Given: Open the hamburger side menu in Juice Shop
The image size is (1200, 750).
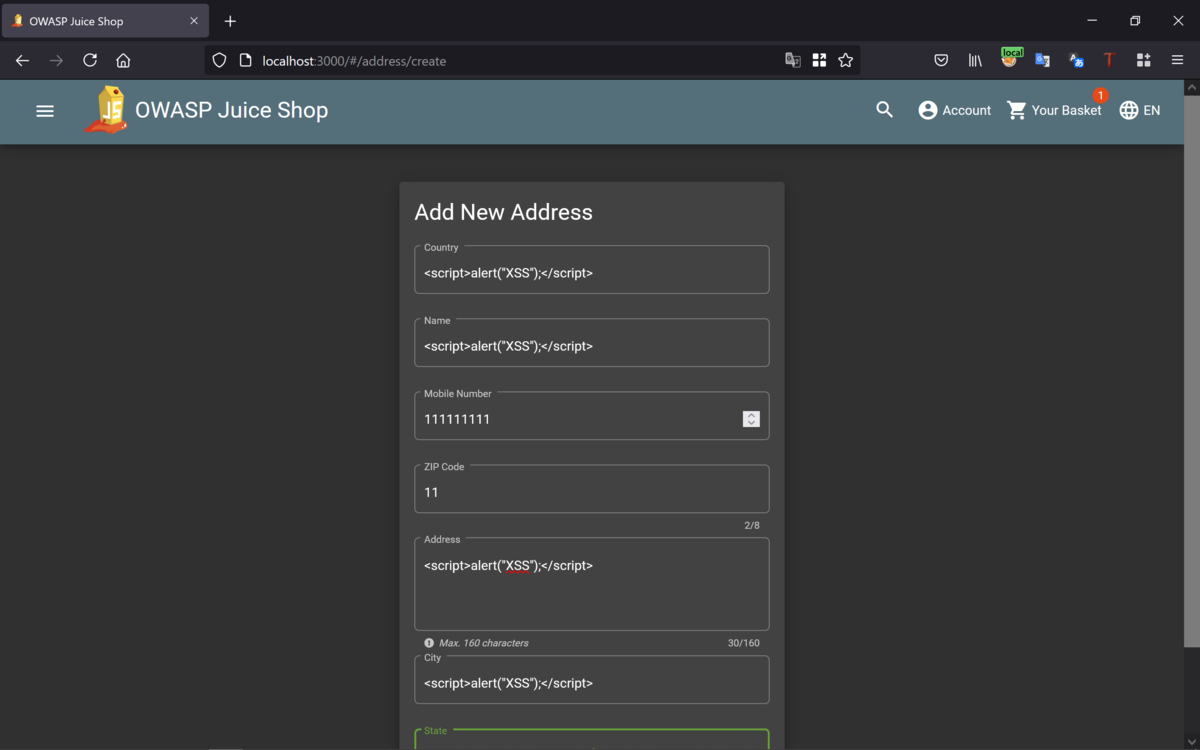Looking at the screenshot, I should point(45,111).
